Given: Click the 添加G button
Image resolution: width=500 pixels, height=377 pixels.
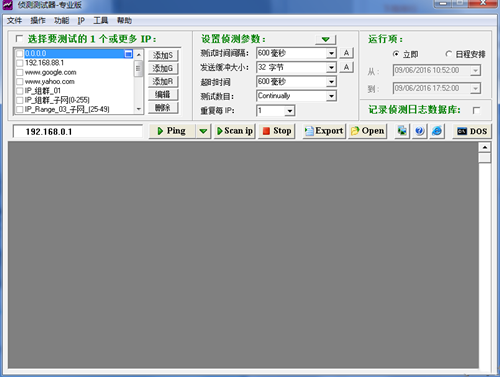Looking at the screenshot, I should coord(163,68).
